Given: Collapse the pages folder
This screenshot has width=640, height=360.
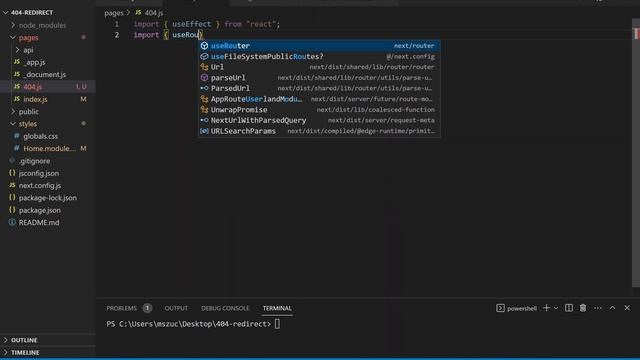Looking at the screenshot, I should point(13,38).
